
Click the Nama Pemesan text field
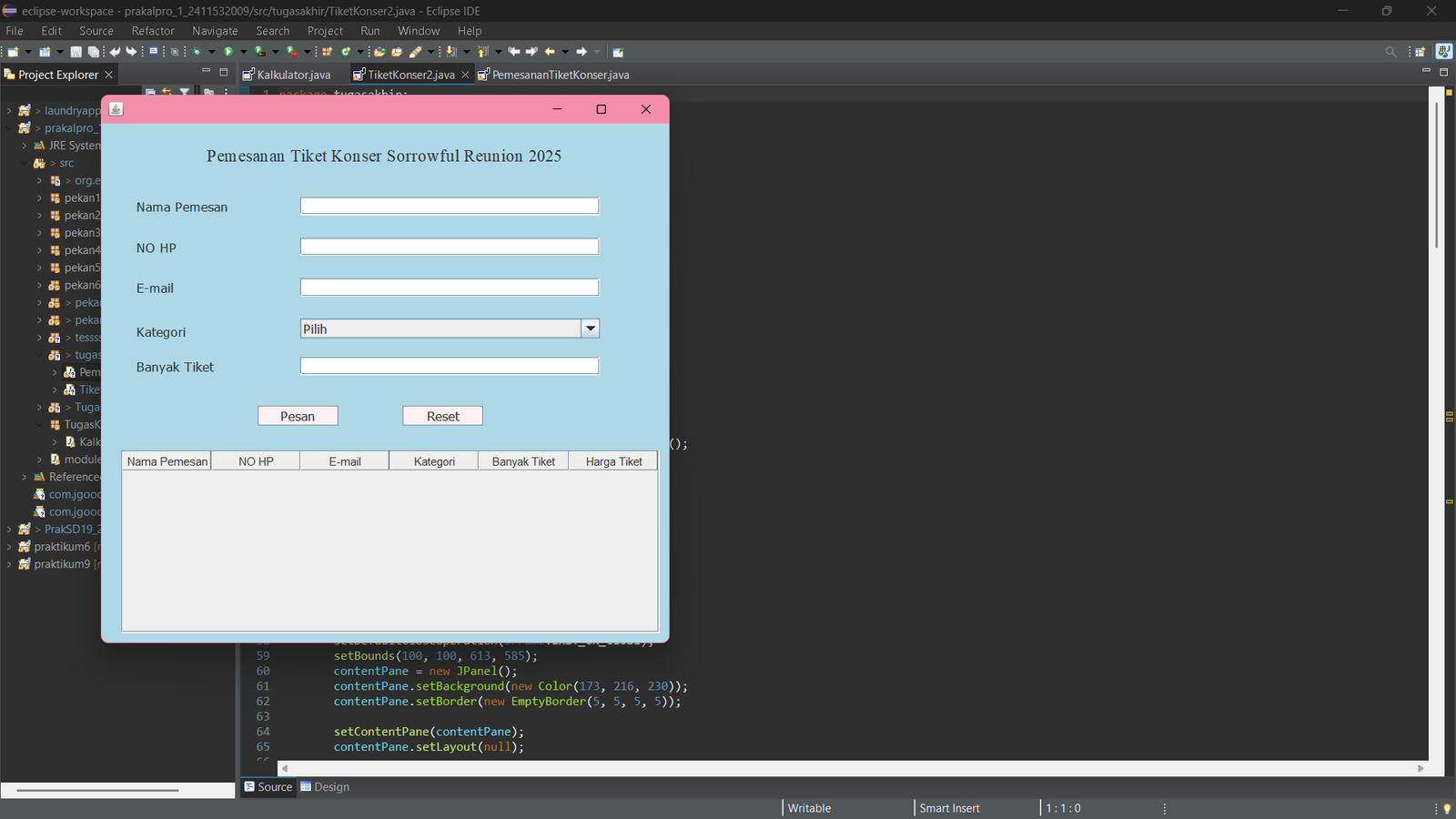(450, 207)
